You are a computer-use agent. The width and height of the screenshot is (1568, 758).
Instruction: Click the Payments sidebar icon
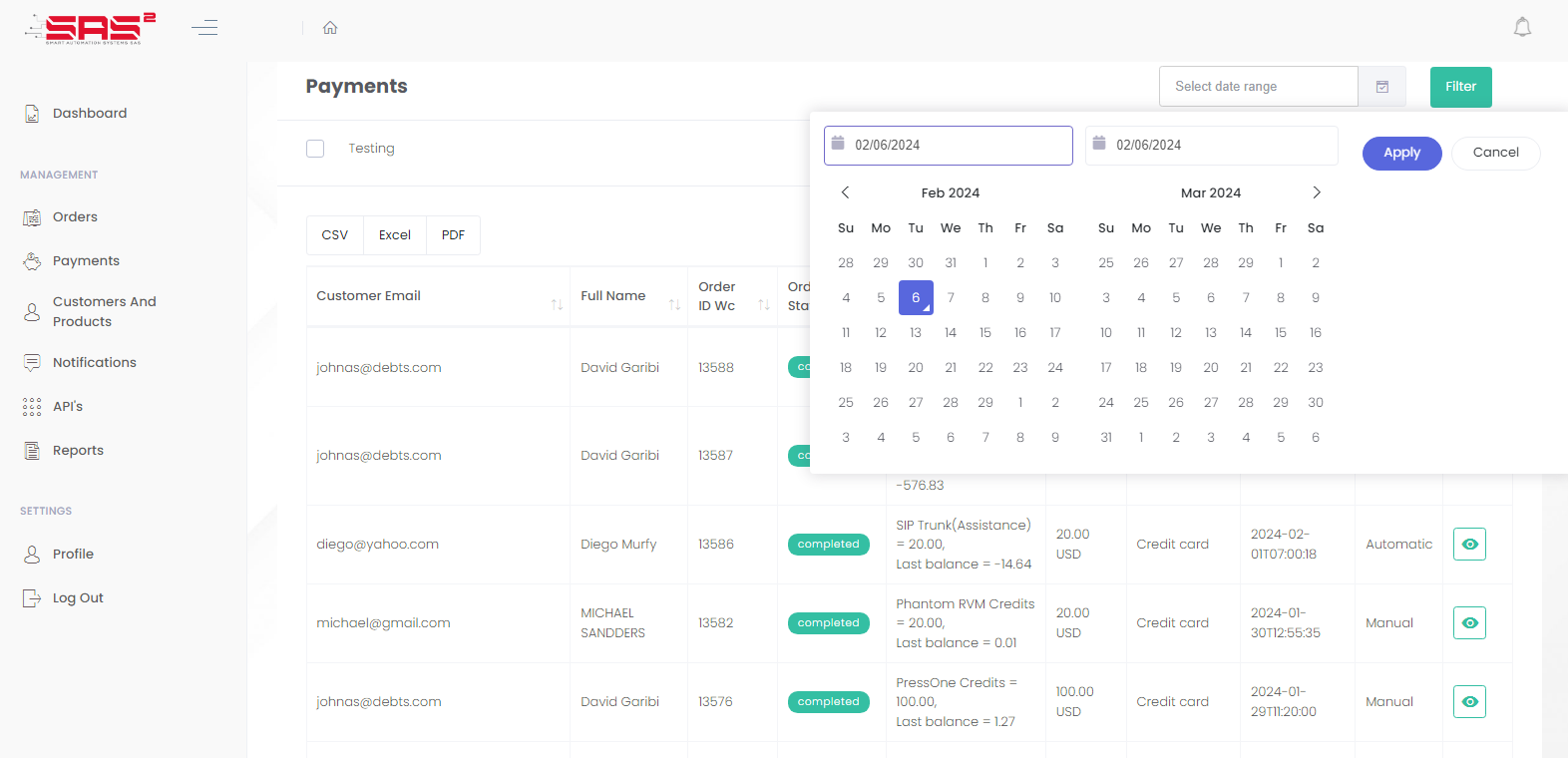[x=32, y=261]
